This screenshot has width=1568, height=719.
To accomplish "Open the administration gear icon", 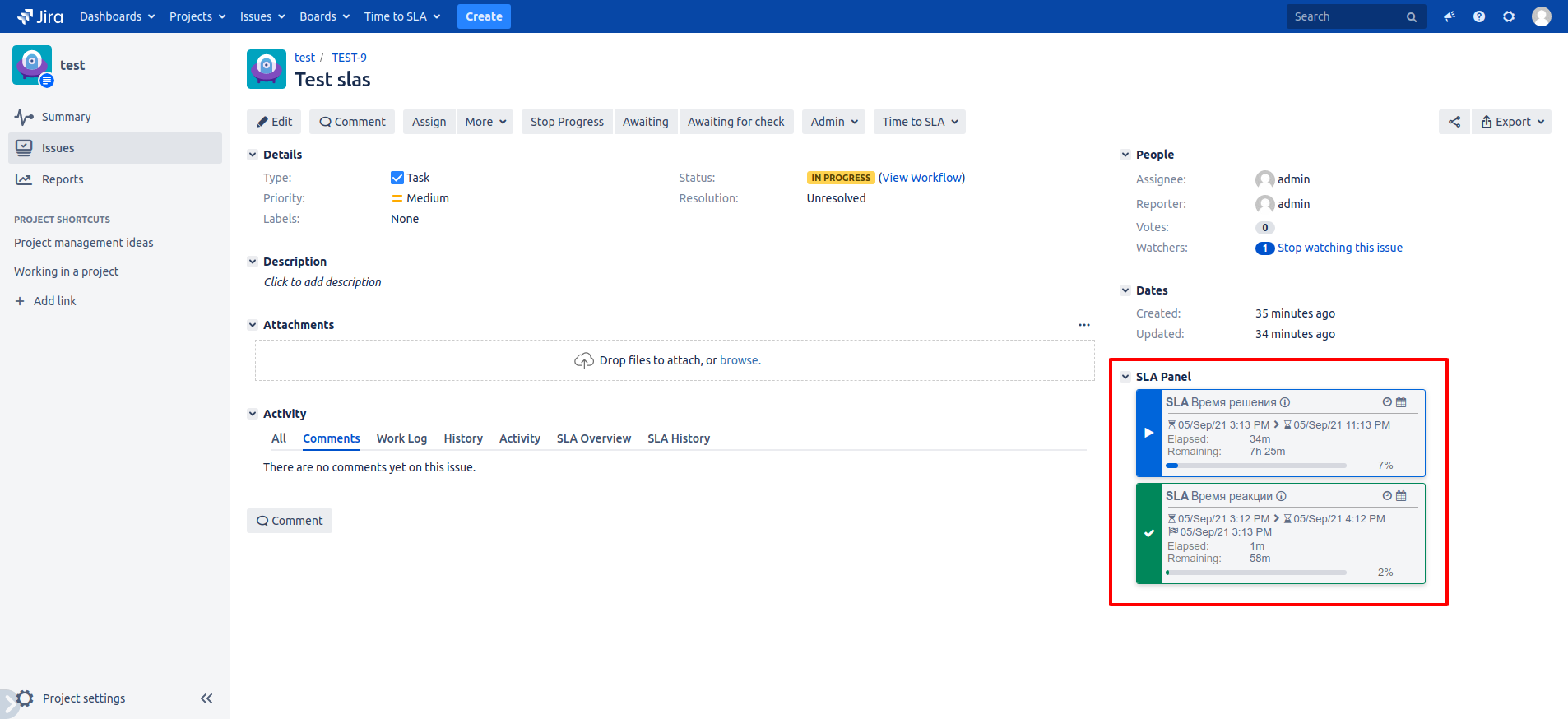I will click(x=1509, y=16).
